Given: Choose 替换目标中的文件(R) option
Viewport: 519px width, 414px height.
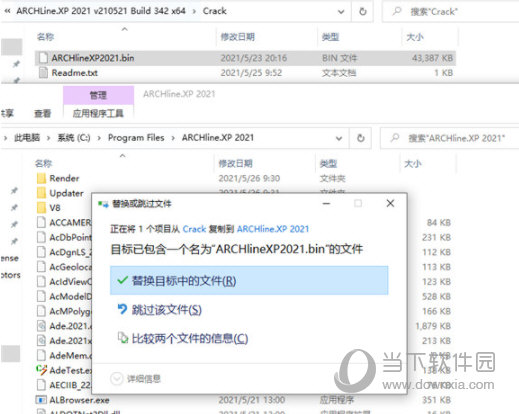Looking at the screenshot, I should click(x=249, y=280).
